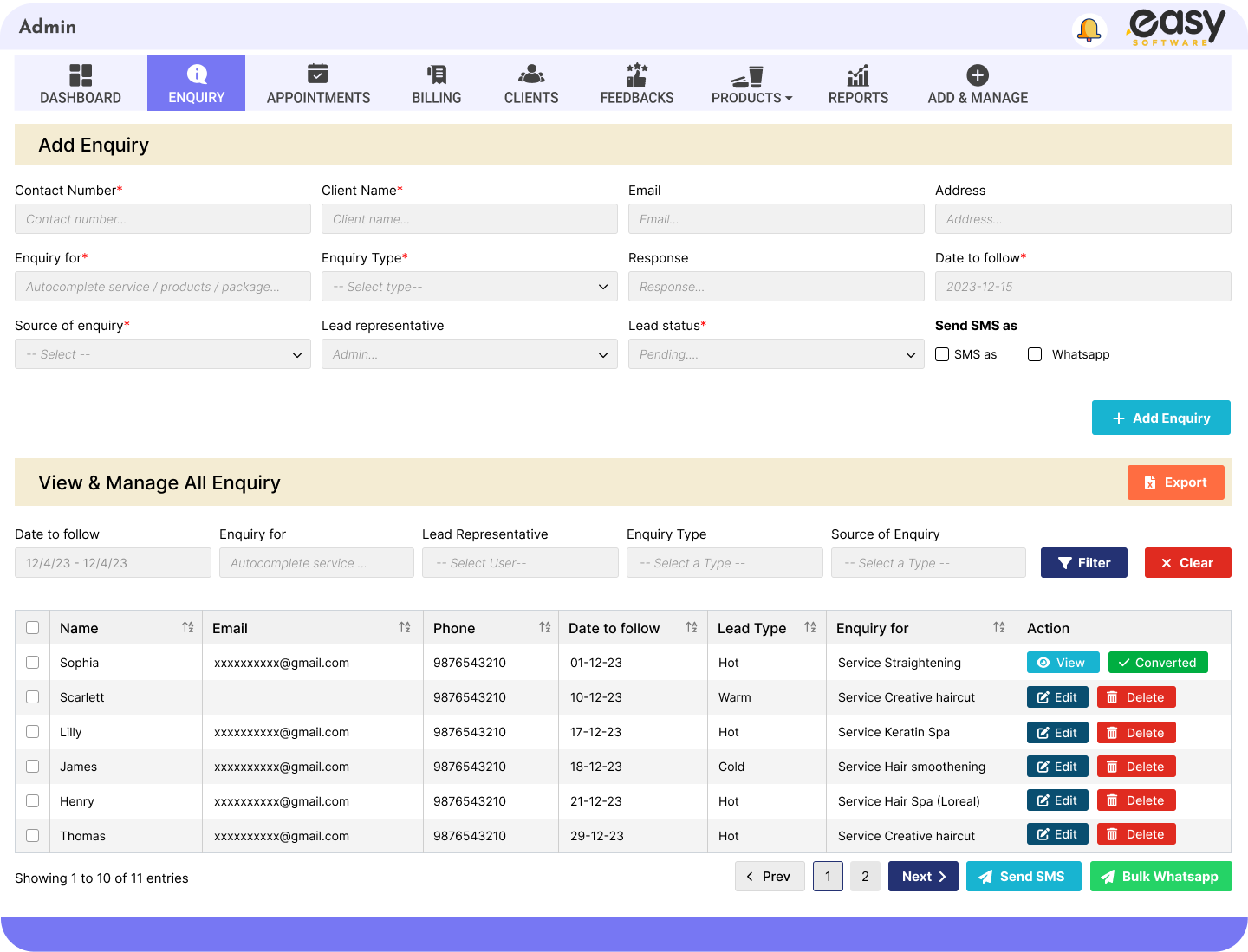Switch to the Enquiry tab
This screenshot has height=952, width=1248.
[x=196, y=84]
